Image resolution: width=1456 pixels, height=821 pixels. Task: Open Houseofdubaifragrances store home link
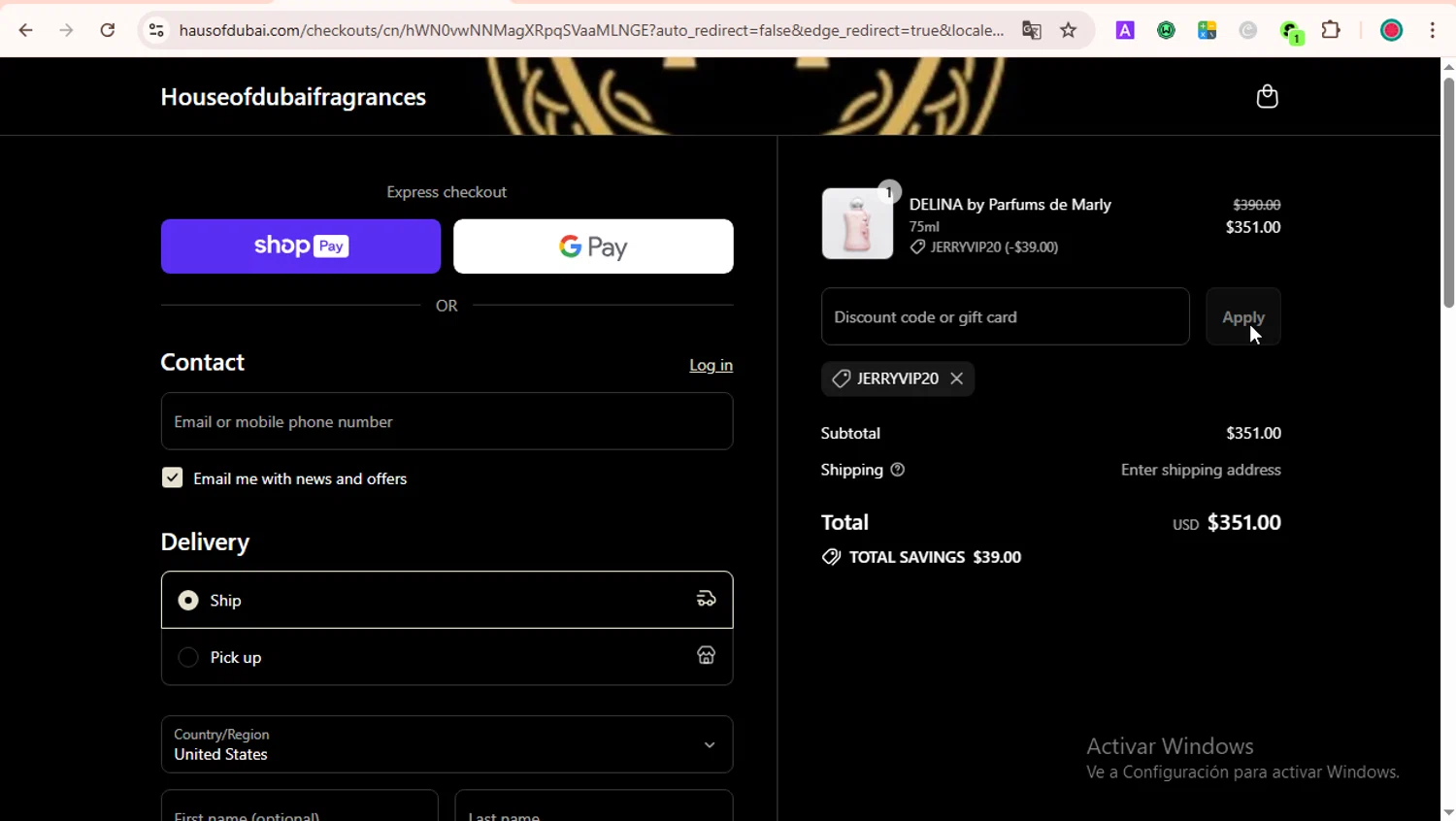coord(293,97)
